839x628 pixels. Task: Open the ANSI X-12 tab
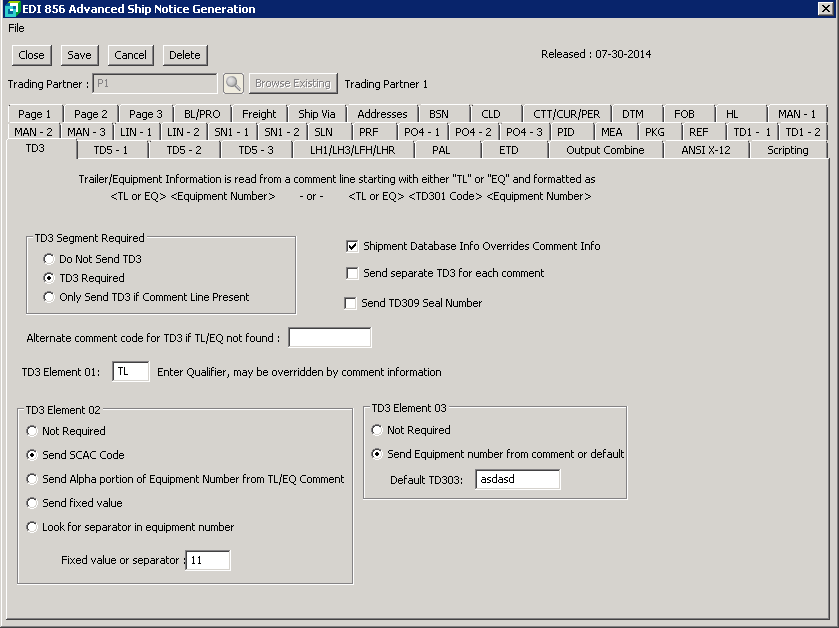[706, 150]
